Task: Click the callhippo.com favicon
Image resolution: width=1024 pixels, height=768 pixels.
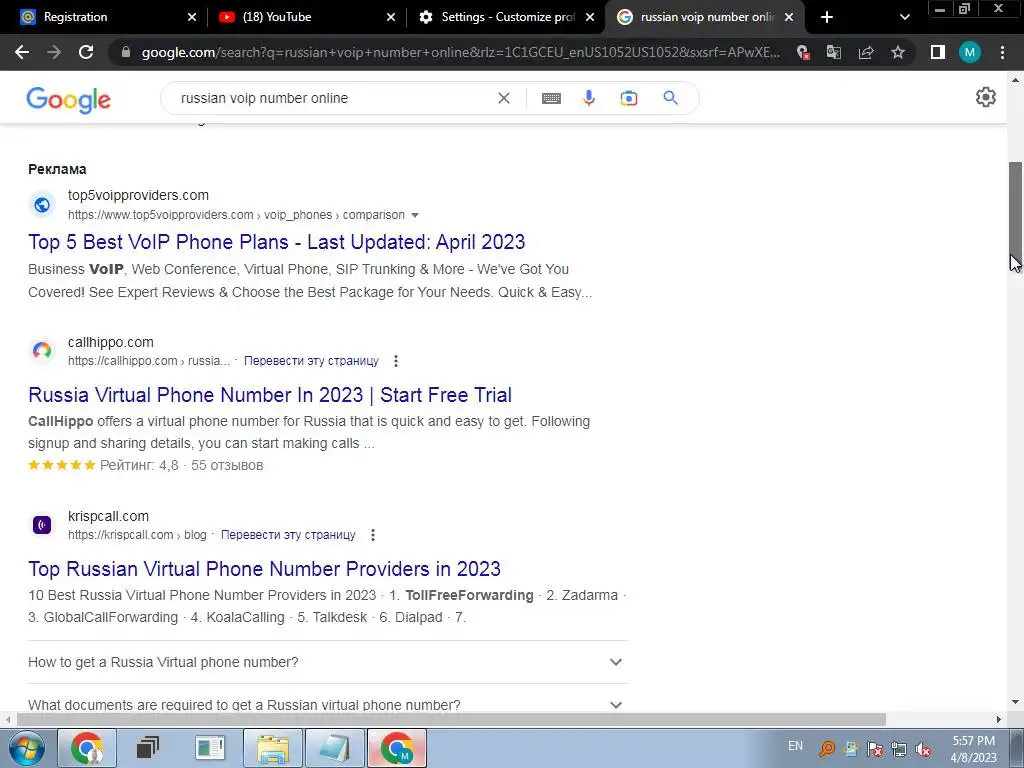Action: point(42,351)
